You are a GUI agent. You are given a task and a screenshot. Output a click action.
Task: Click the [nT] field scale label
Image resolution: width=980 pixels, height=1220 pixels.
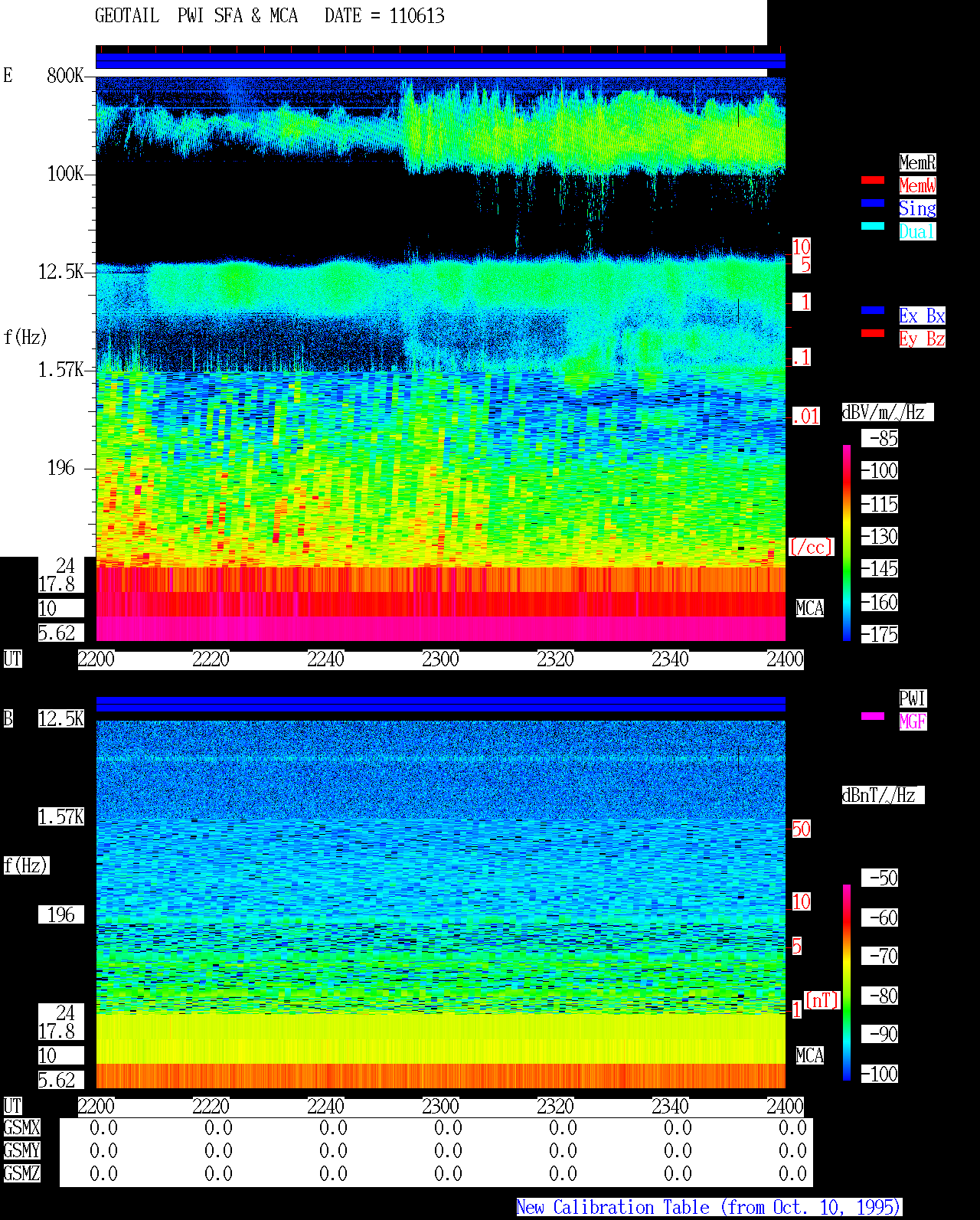[x=822, y=1000]
